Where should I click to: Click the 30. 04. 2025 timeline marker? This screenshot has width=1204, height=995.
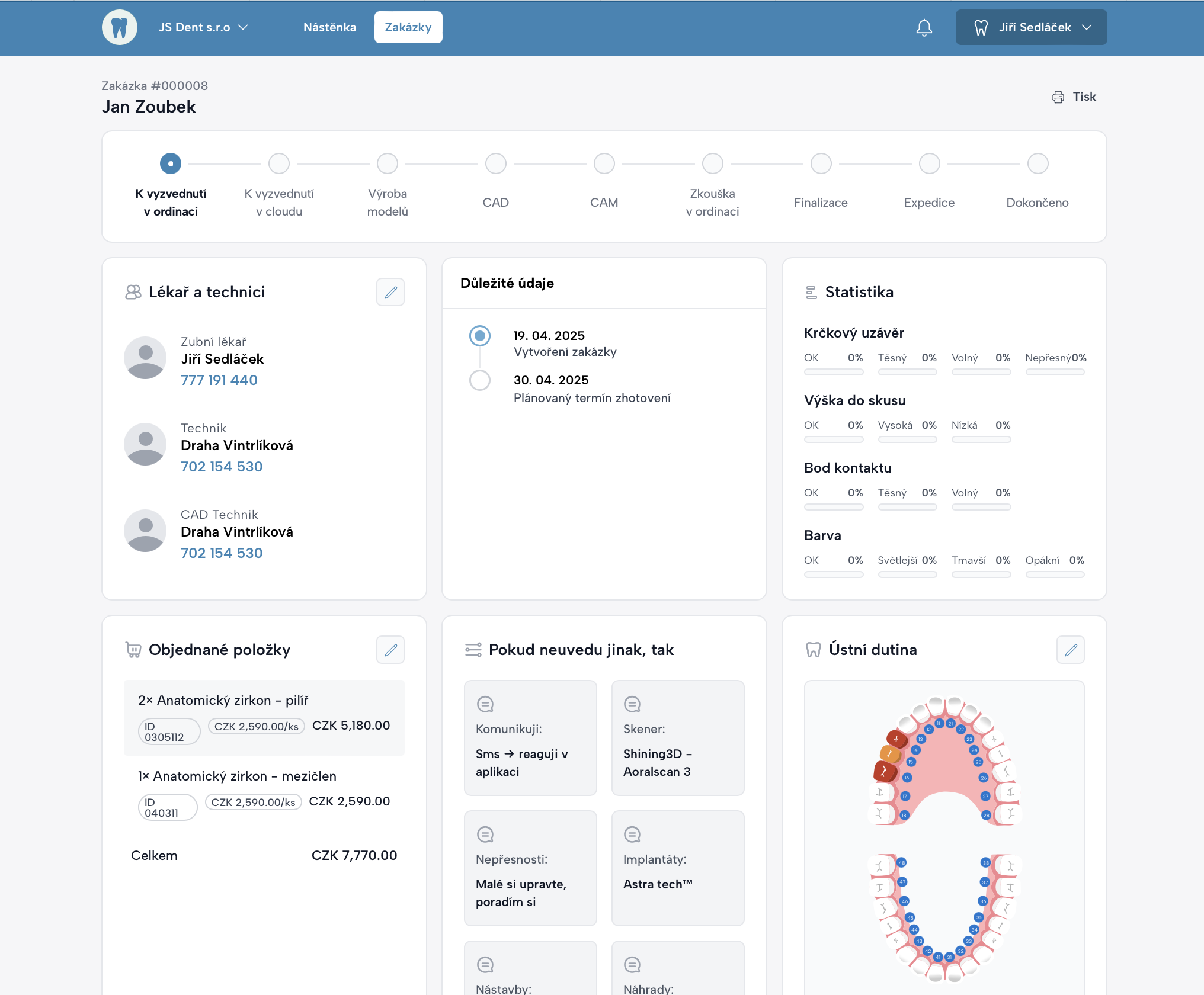coord(480,380)
